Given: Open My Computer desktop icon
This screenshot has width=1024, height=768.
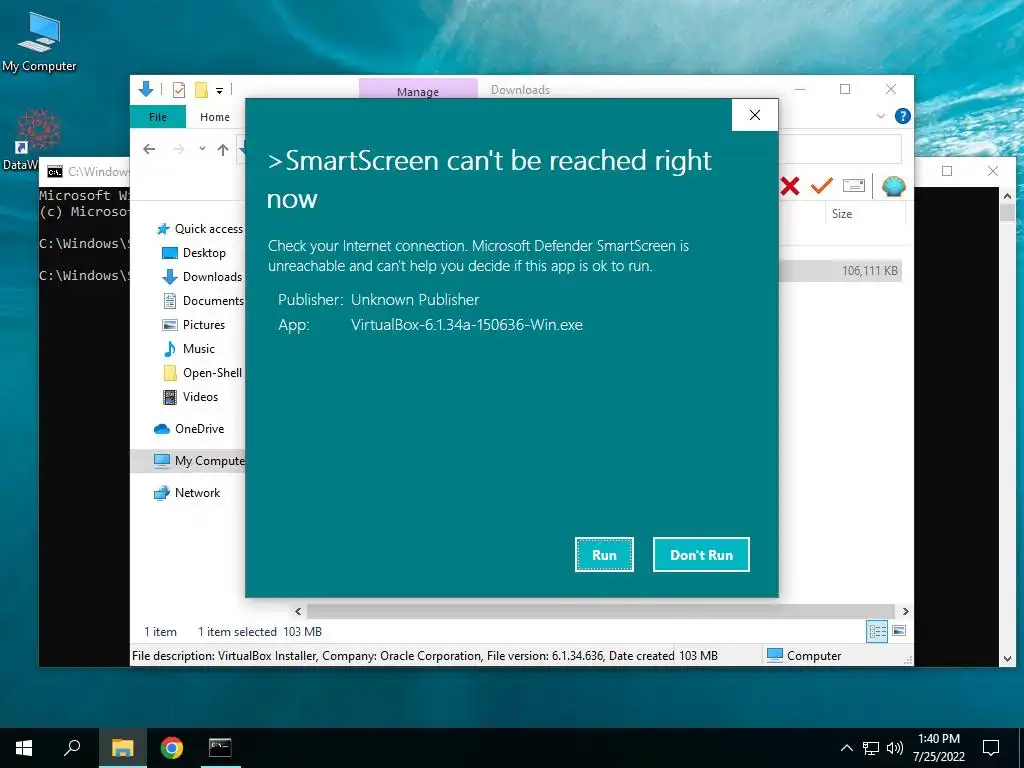Looking at the screenshot, I should tap(39, 41).
